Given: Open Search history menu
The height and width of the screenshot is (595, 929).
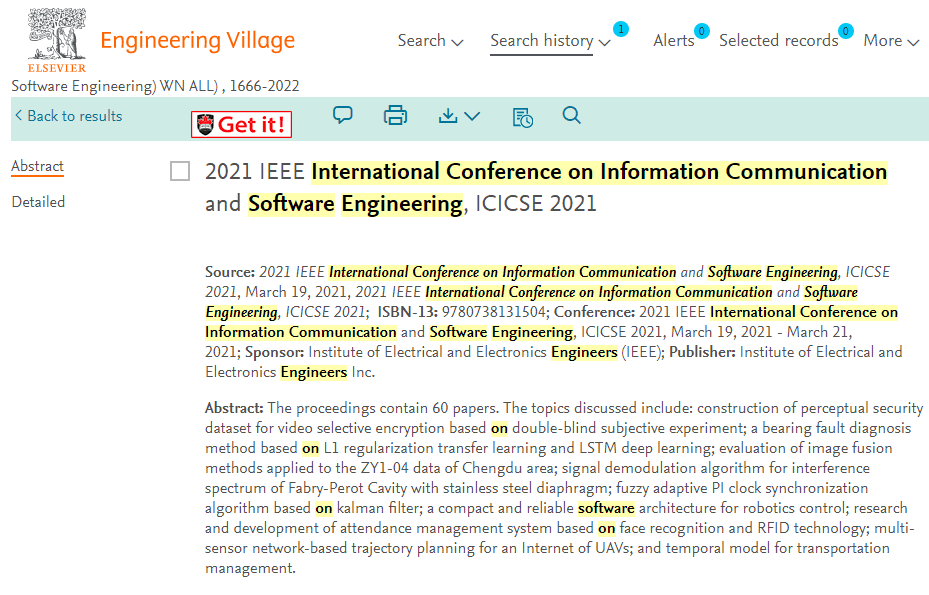Looking at the screenshot, I should point(542,41).
